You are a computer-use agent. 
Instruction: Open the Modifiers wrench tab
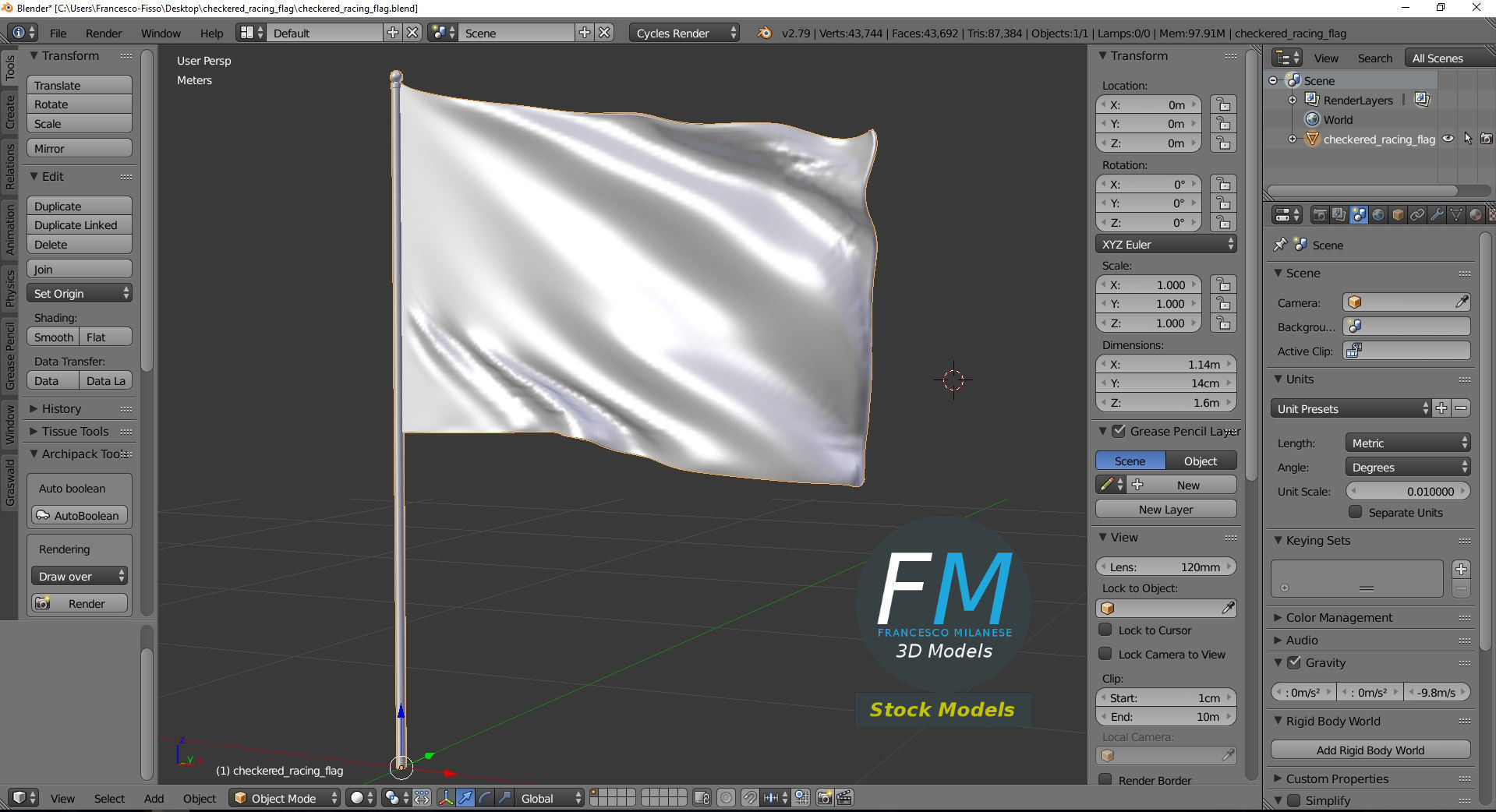pos(1437,215)
